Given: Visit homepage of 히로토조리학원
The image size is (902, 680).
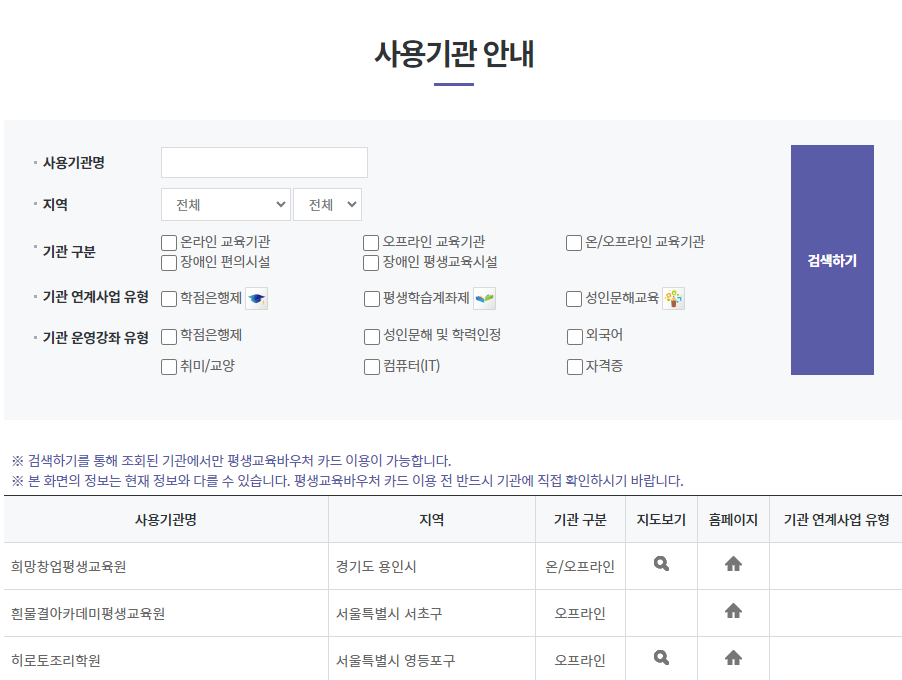Looking at the screenshot, I should (x=733, y=659).
